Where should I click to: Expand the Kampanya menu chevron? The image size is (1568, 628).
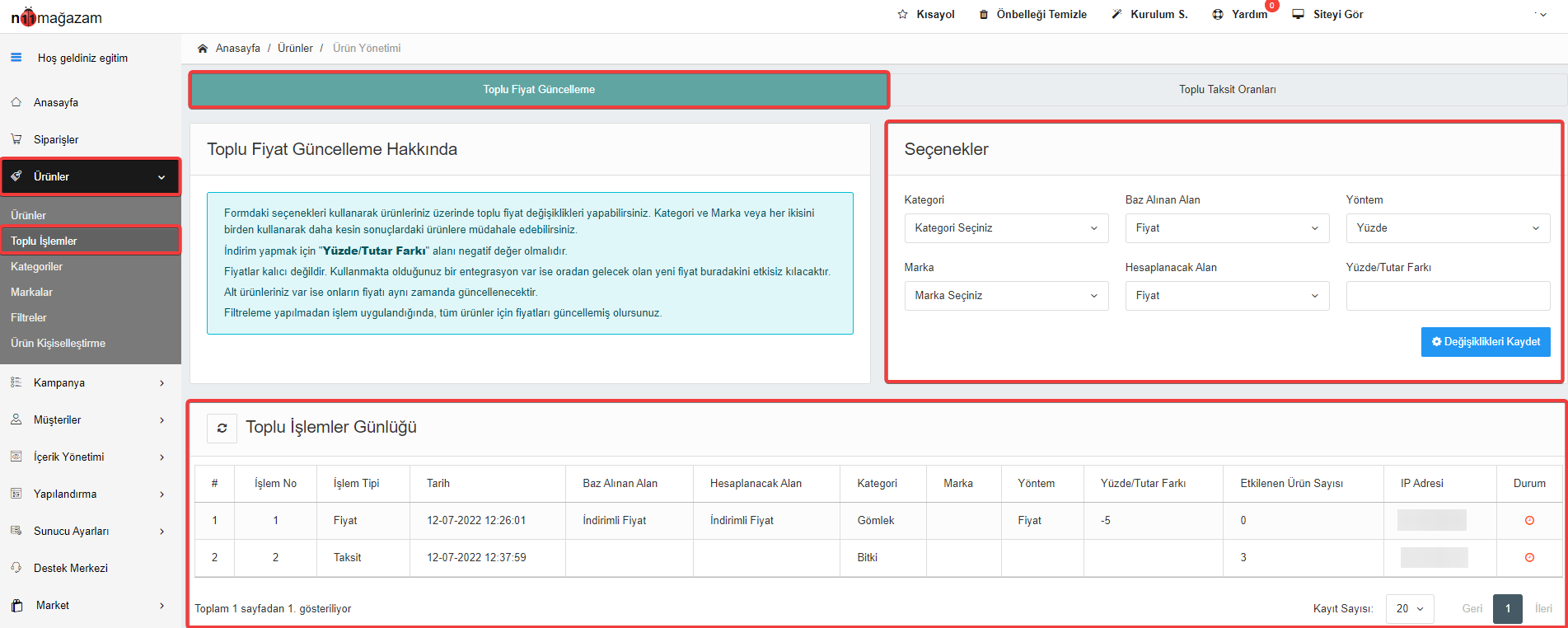[161, 383]
